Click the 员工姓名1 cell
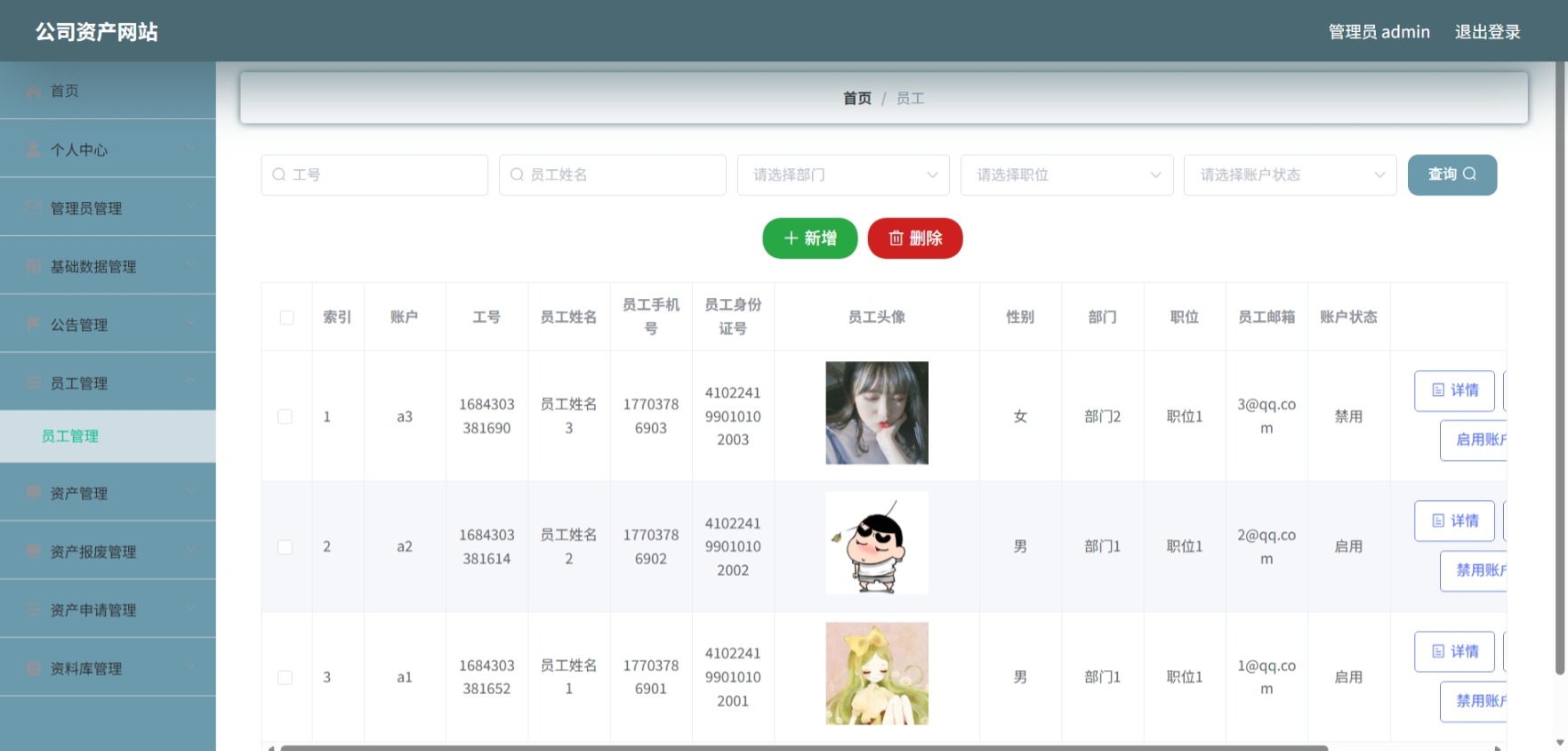The width and height of the screenshot is (1568, 751). 568,677
